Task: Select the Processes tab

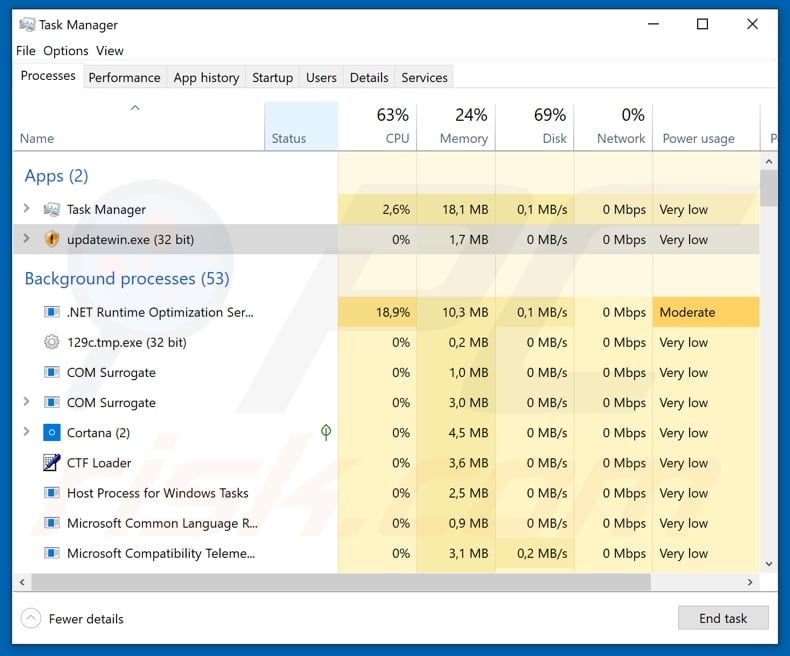Action: pyautogui.click(x=48, y=76)
